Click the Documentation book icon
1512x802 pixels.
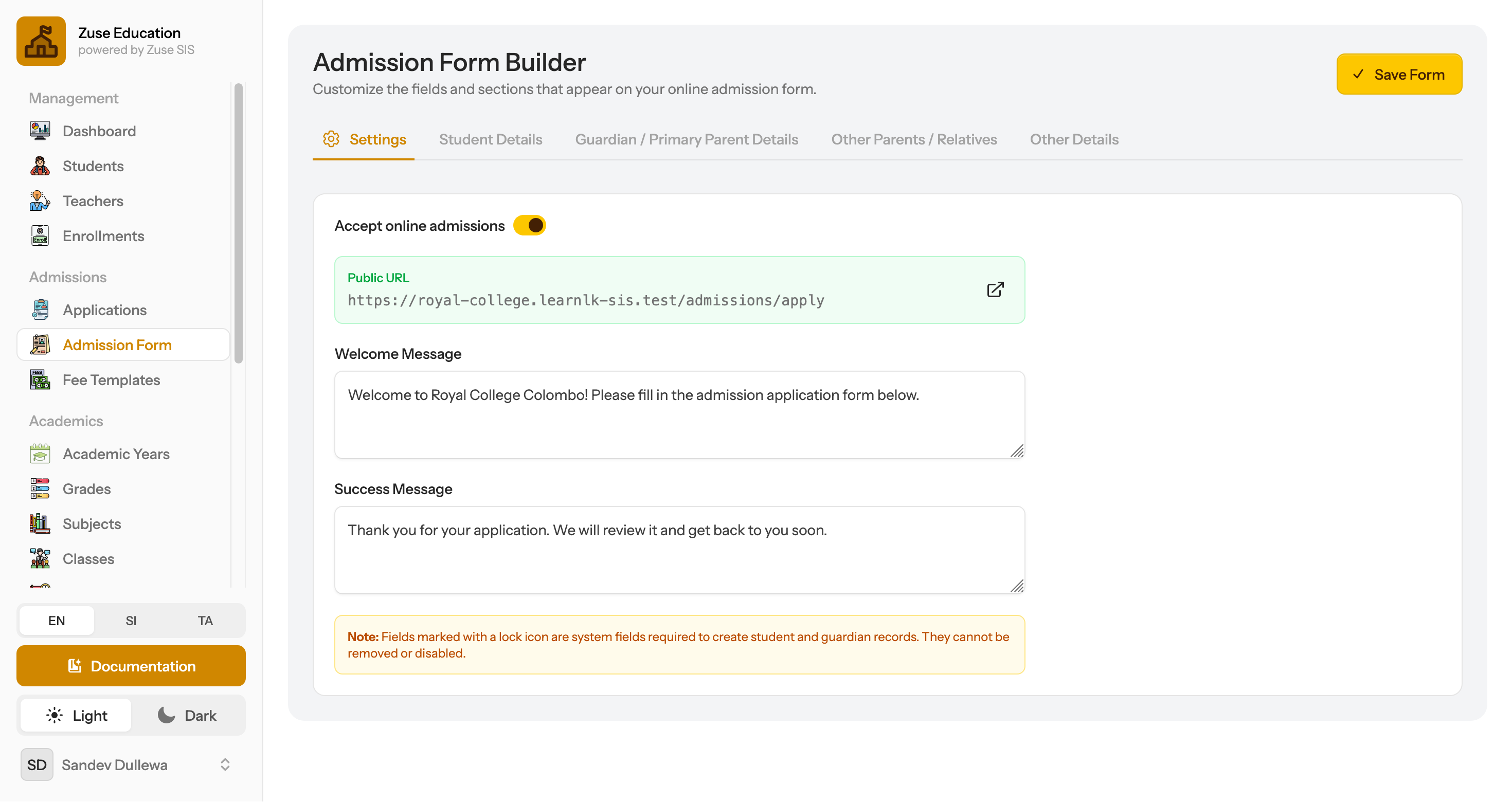(75, 665)
